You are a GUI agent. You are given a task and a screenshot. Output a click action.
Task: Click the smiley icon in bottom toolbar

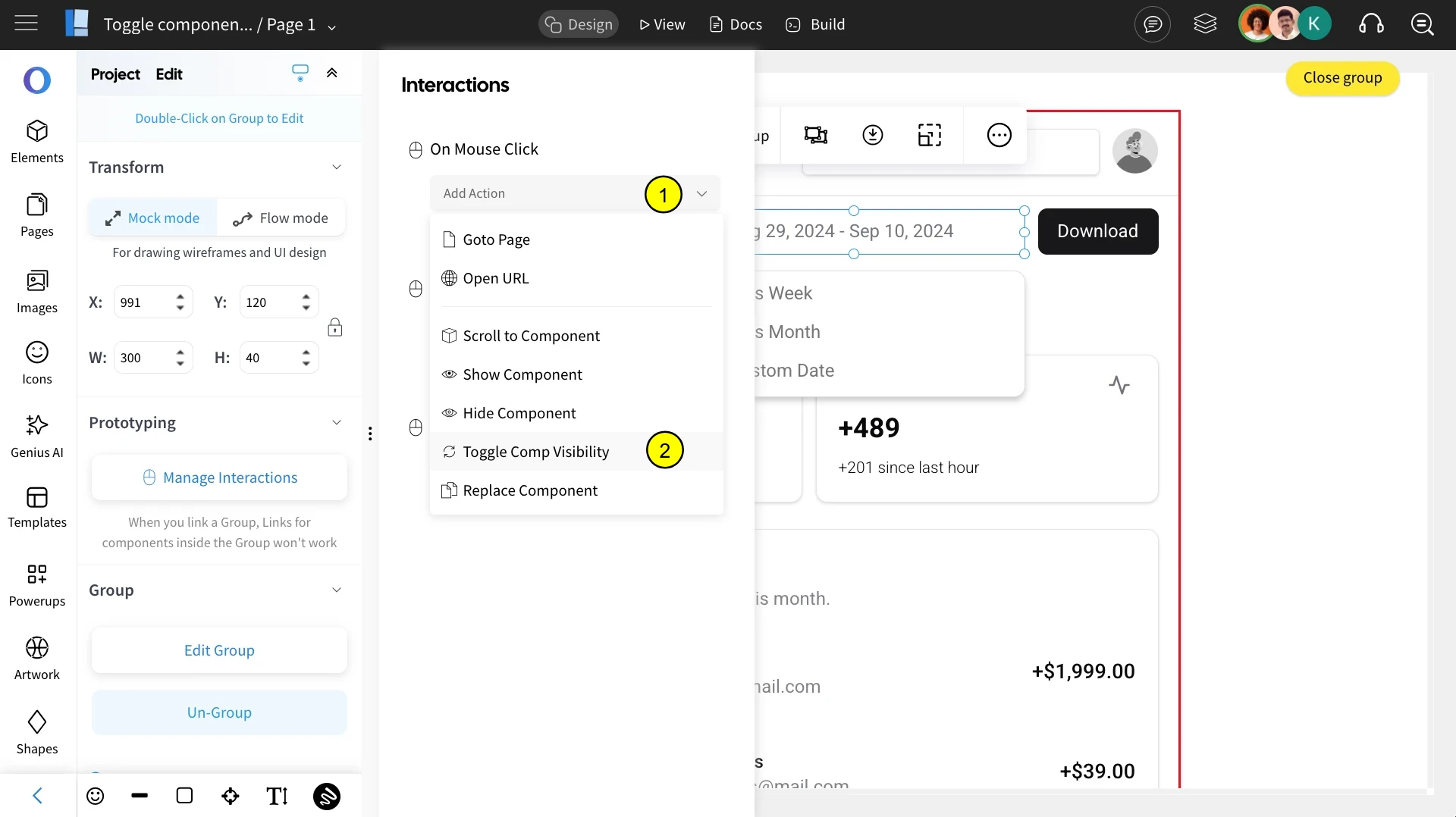(95, 796)
